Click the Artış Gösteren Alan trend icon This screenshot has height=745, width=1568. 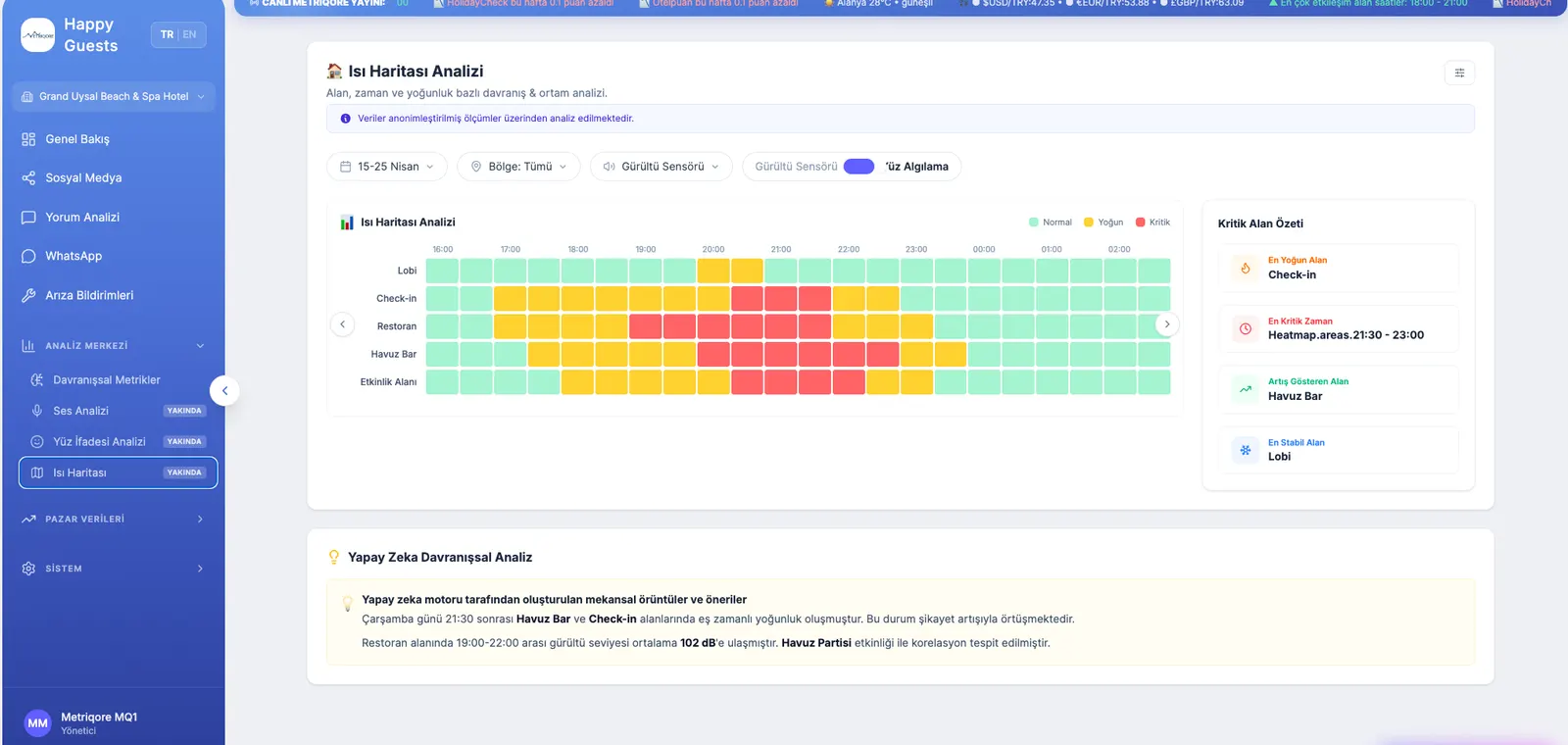(1245, 389)
